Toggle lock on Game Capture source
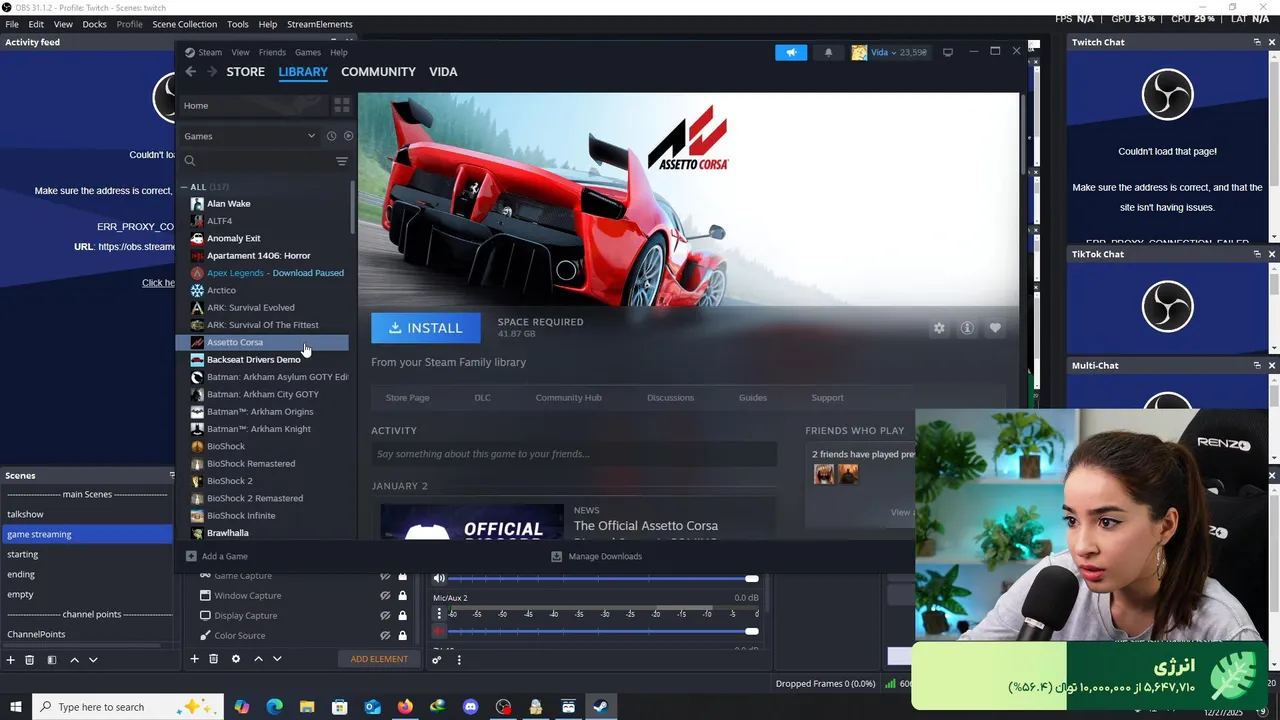The image size is (1280, 720). (403, 576)
